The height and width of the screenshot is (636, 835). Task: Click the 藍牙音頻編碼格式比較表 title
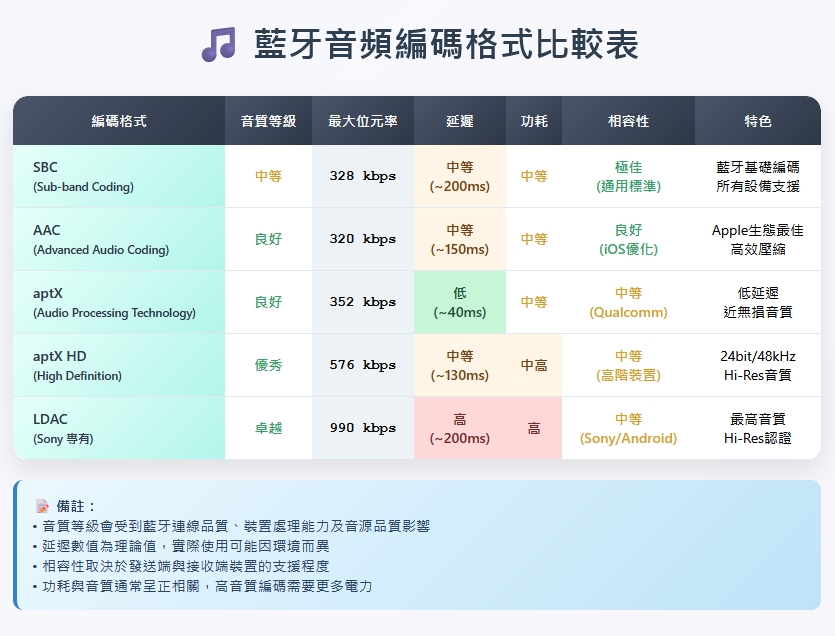click(x=446, y=44)
